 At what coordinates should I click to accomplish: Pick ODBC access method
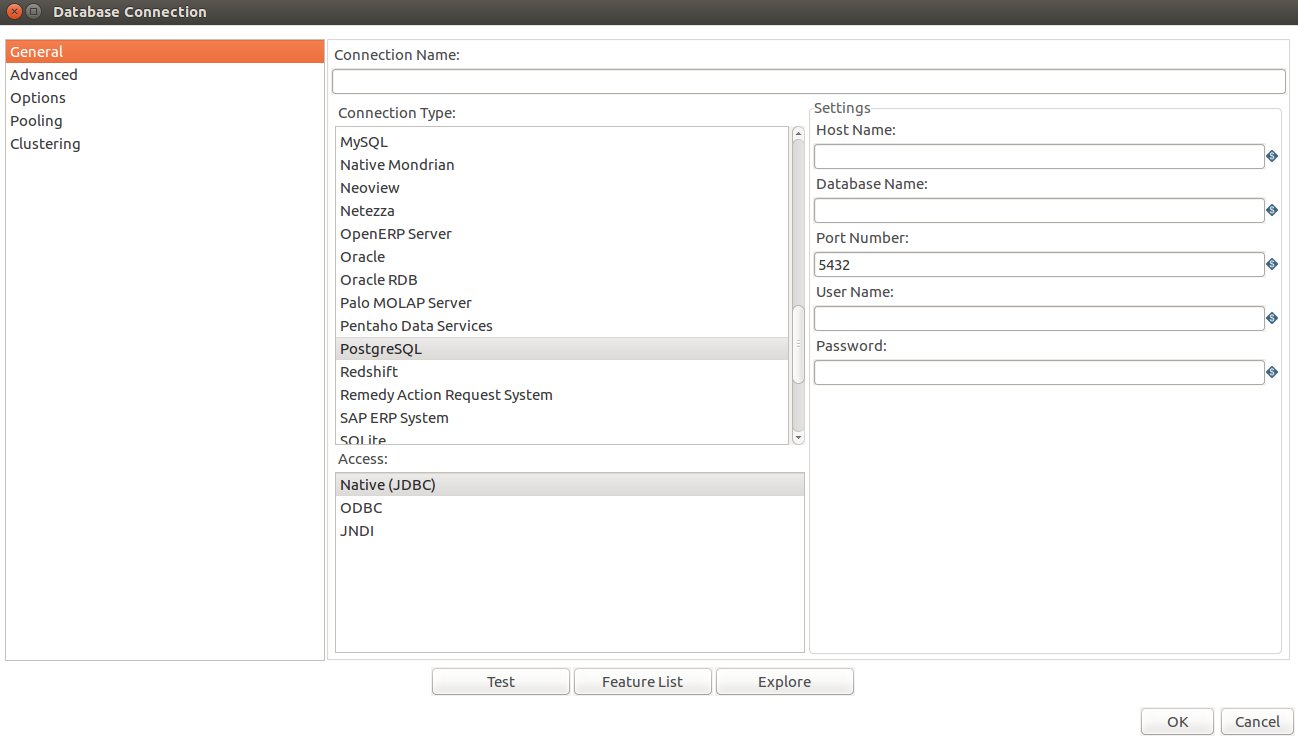coord(361,508)
